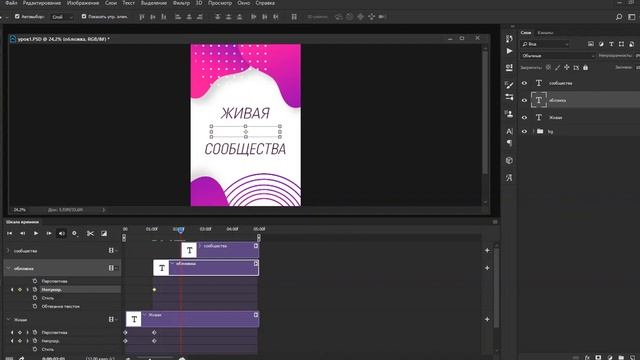Collapse the обложка track in timeline
This screenshot has width=640, height=360.
[x=8, y=268]
